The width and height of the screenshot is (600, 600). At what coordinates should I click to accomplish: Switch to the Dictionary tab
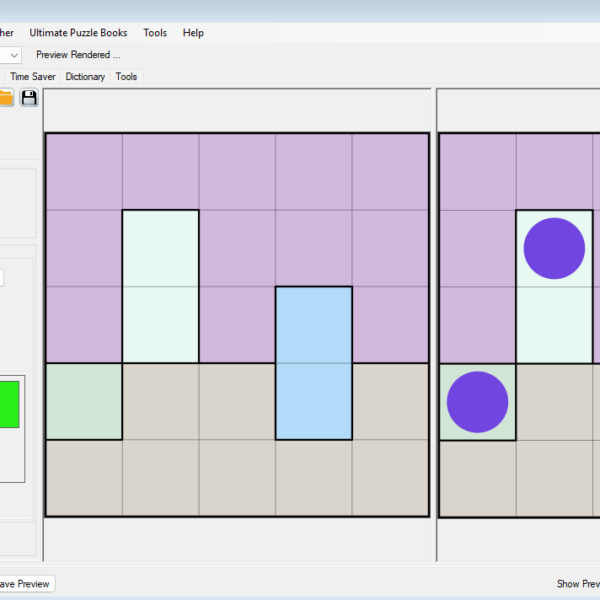click(85, 76)
